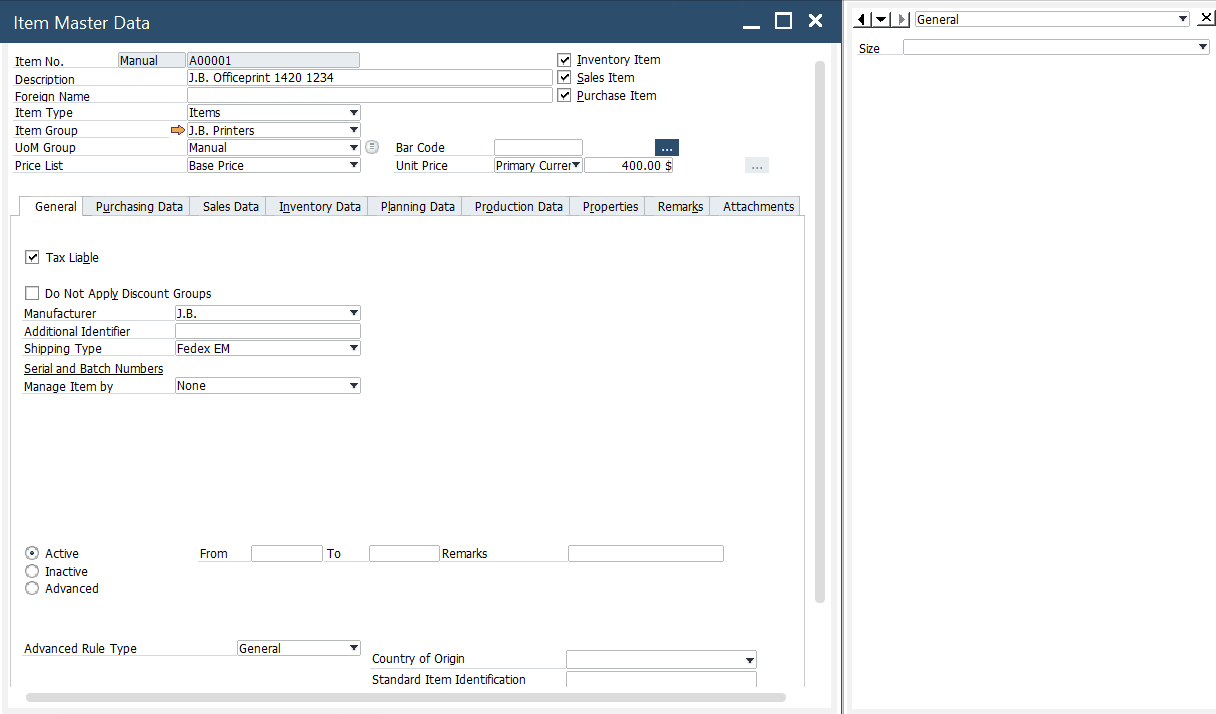This screenshot has width=1216, height=714.
Task: Click the Serial and Batch Numbers link
Action: [93, 368]
